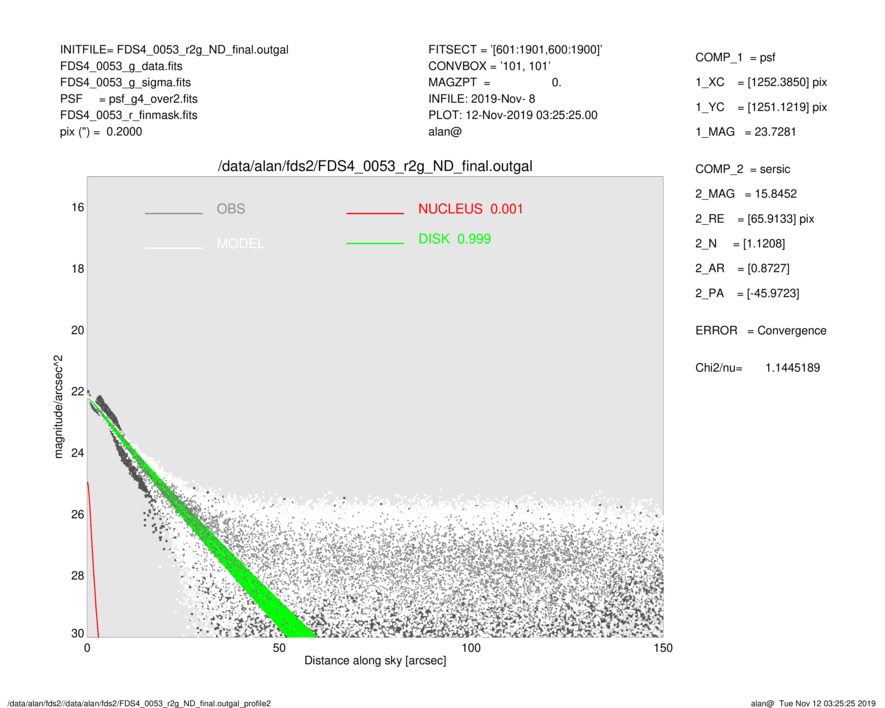This screenshot has width=885, height=708.
Task: Click the 1_YC = [1251.1219] pix value
Action: tap(761, 107)
